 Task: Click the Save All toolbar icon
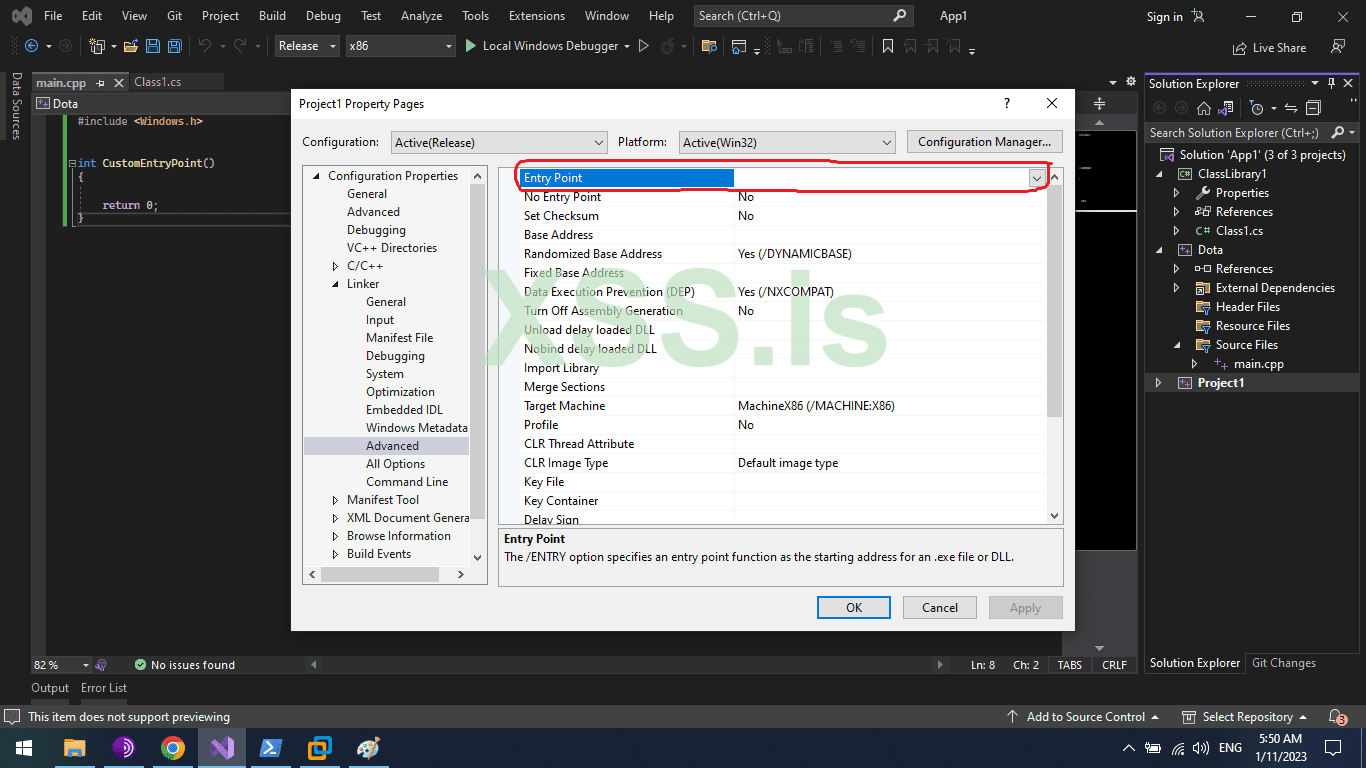[x=175, y=46]
